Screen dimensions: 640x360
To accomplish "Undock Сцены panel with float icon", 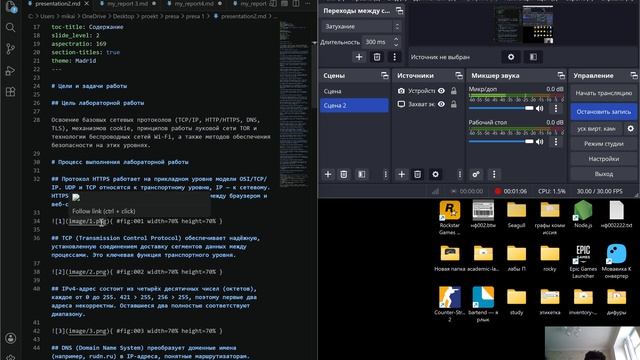I will tap(384, 76).
